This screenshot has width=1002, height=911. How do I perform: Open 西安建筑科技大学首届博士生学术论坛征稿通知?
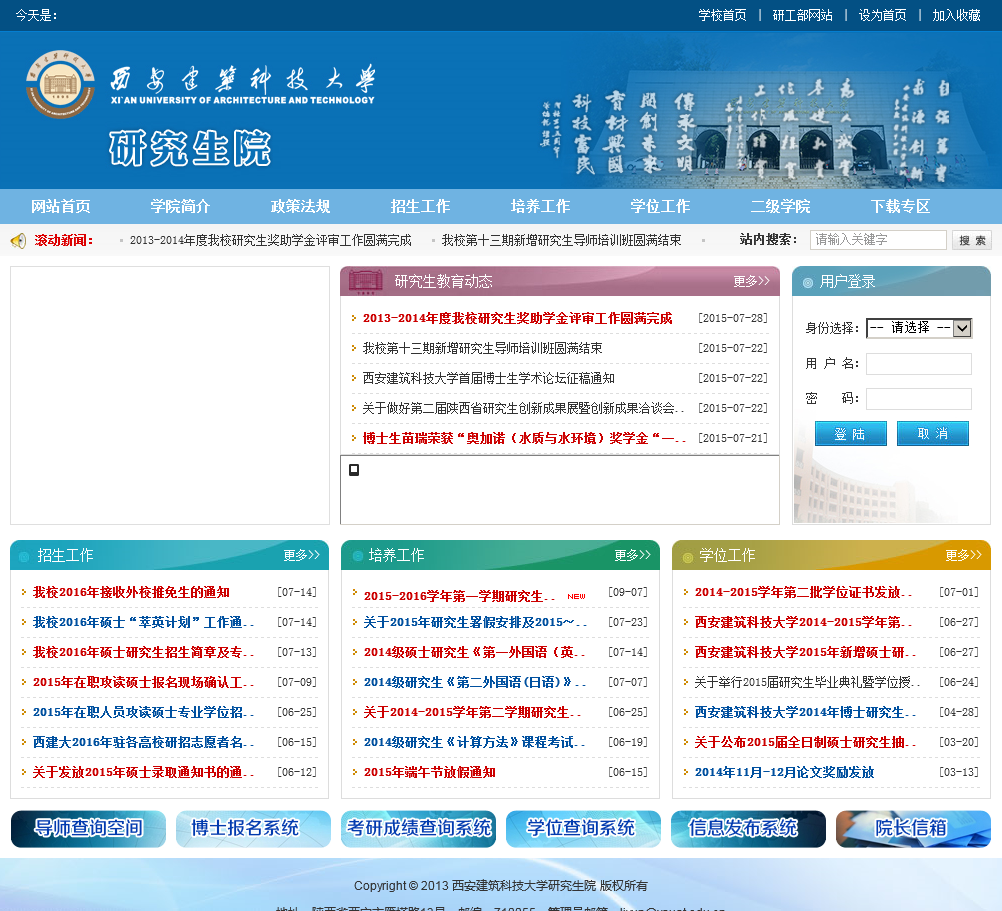488,378
